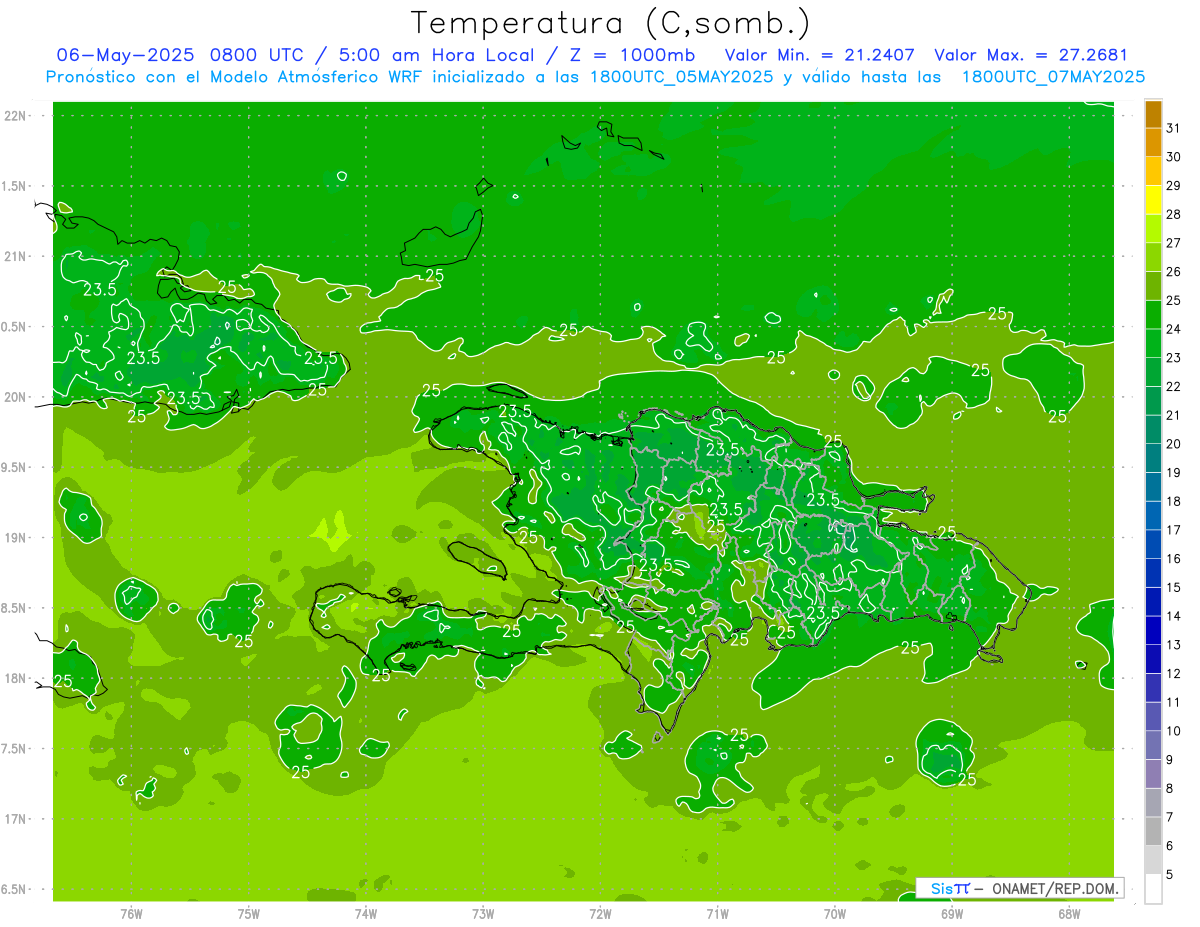Click the white bottom swatch of color scale

1153,889
